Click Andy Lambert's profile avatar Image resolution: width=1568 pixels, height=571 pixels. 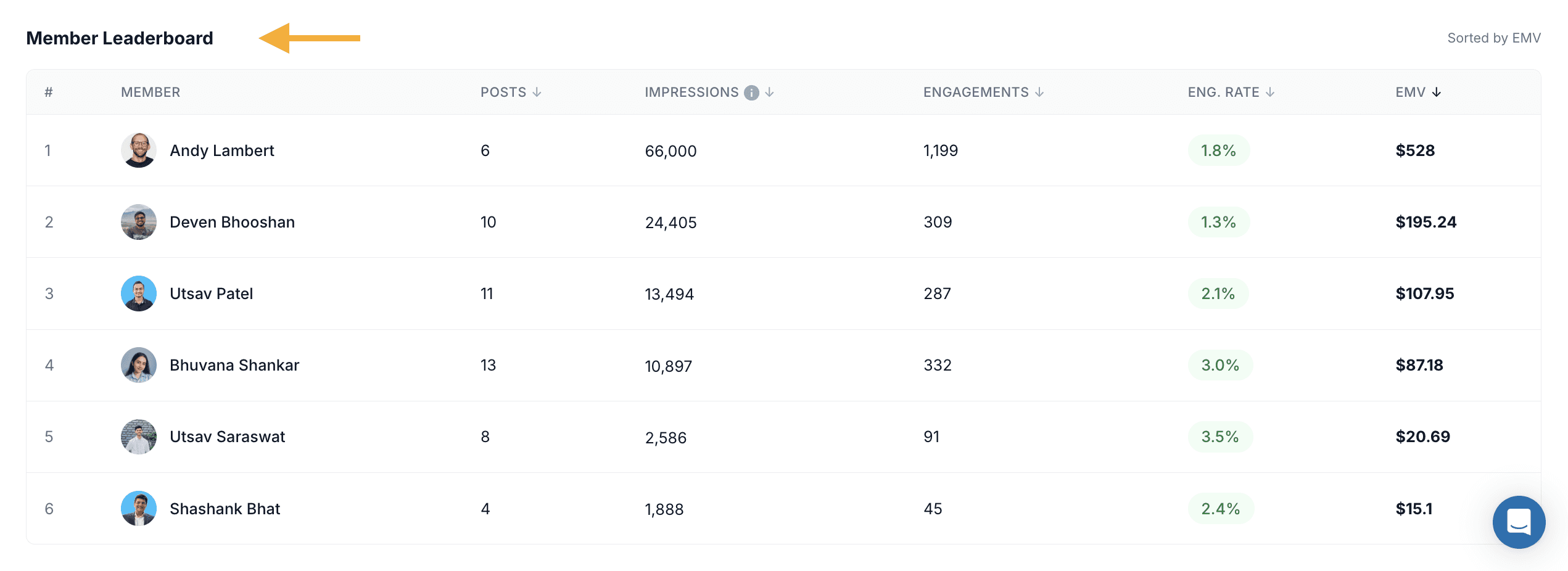(139, 150)
